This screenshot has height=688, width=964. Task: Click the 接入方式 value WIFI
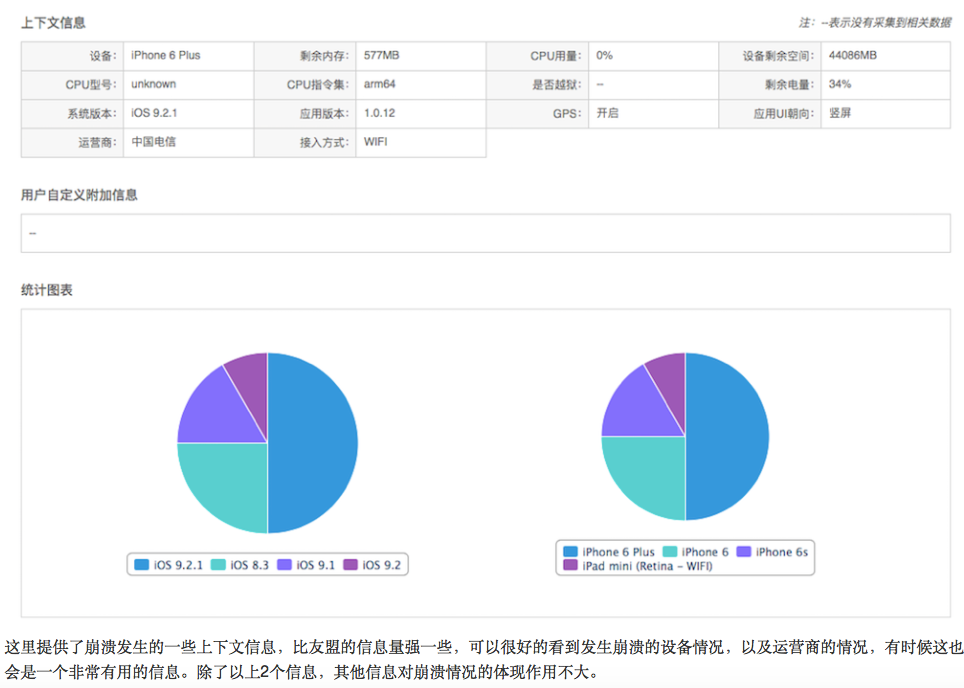pos(376,142)
